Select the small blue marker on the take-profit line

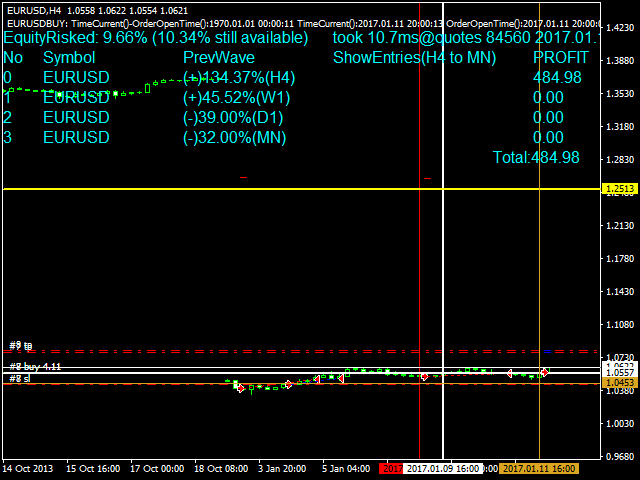pyautogui.click(x=547, y=351)
